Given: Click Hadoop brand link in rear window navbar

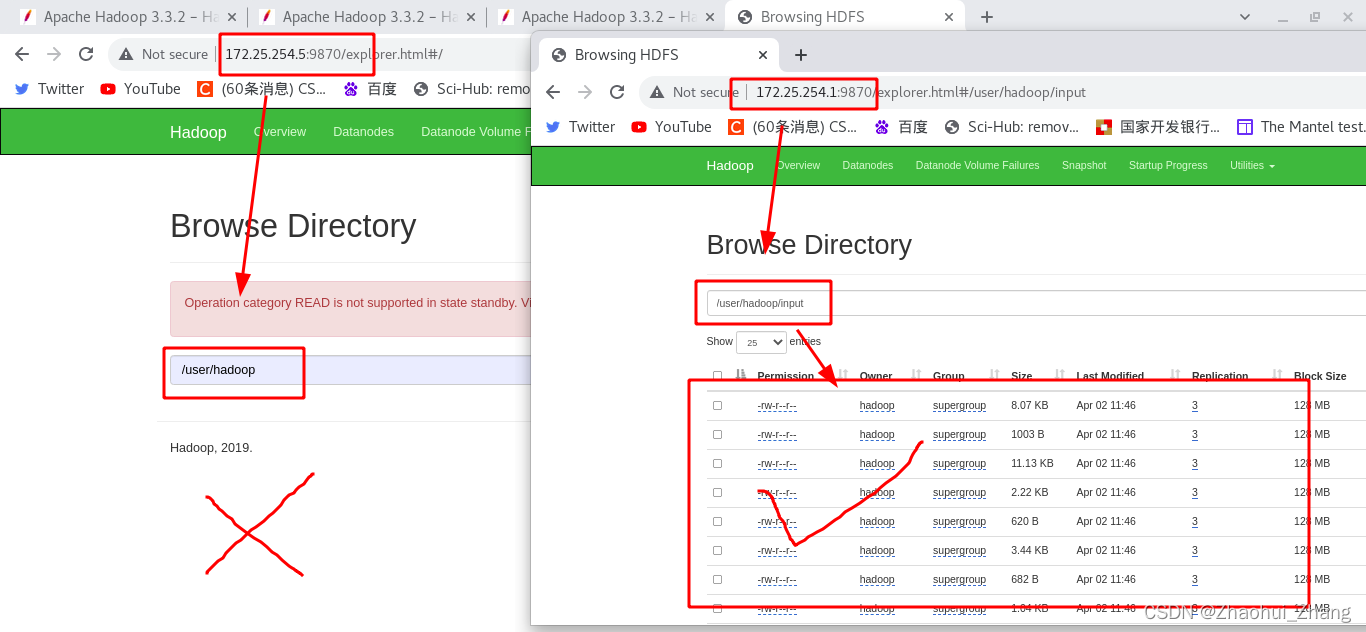Looking at the screenshot, I should 198,132.
